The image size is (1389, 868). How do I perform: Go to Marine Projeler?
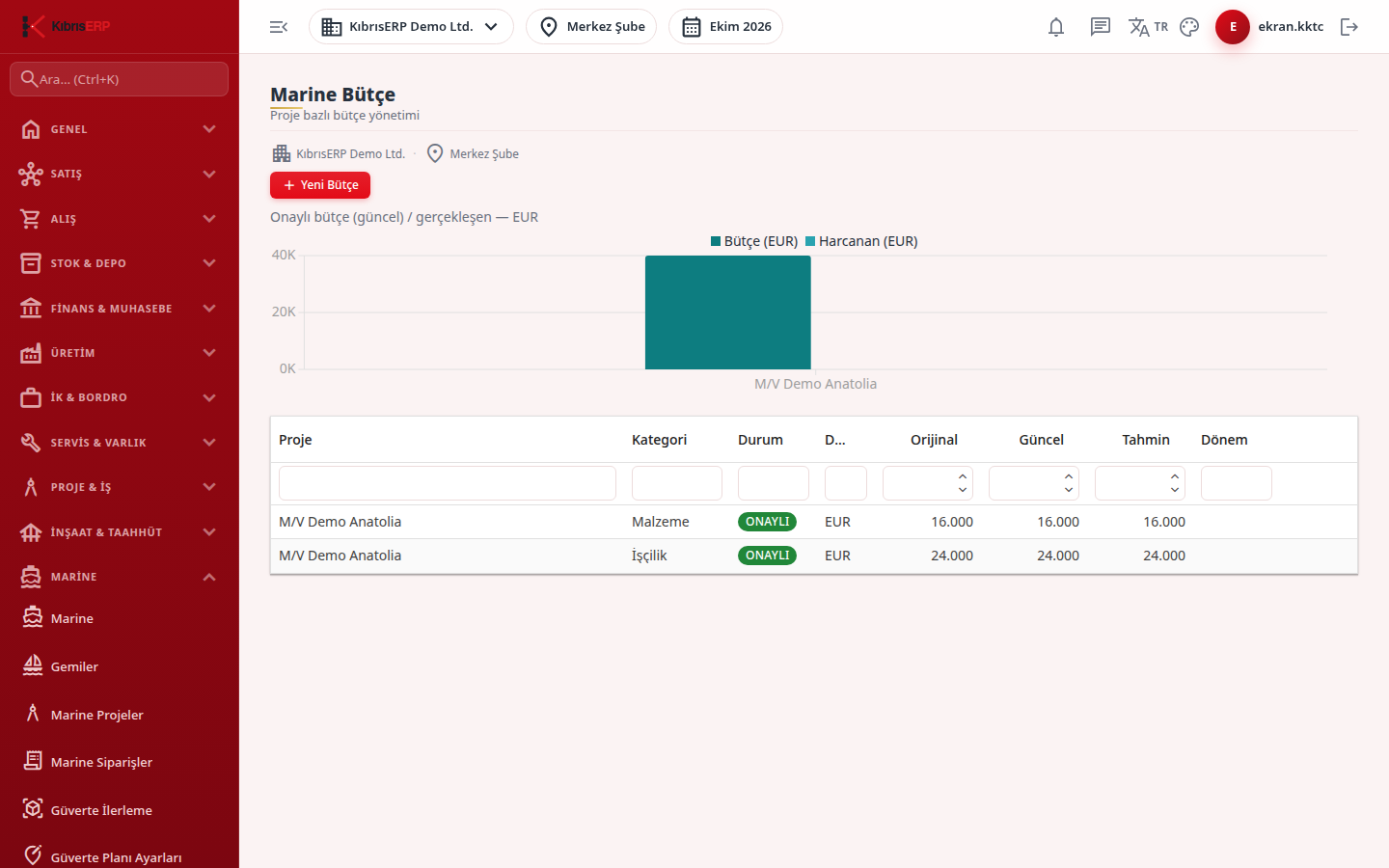pos(120,715)
